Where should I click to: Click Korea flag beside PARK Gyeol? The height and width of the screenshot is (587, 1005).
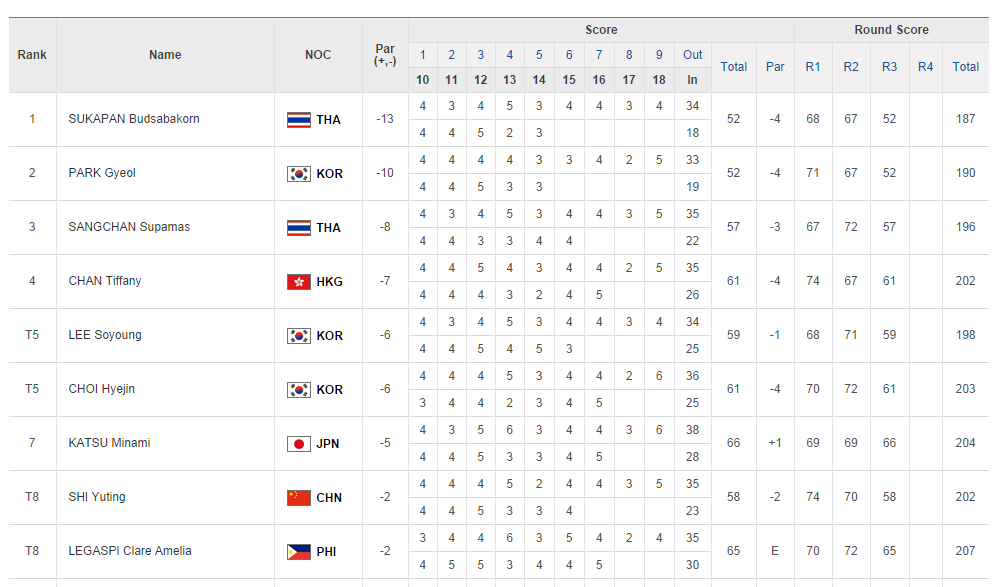pos(299,174)
